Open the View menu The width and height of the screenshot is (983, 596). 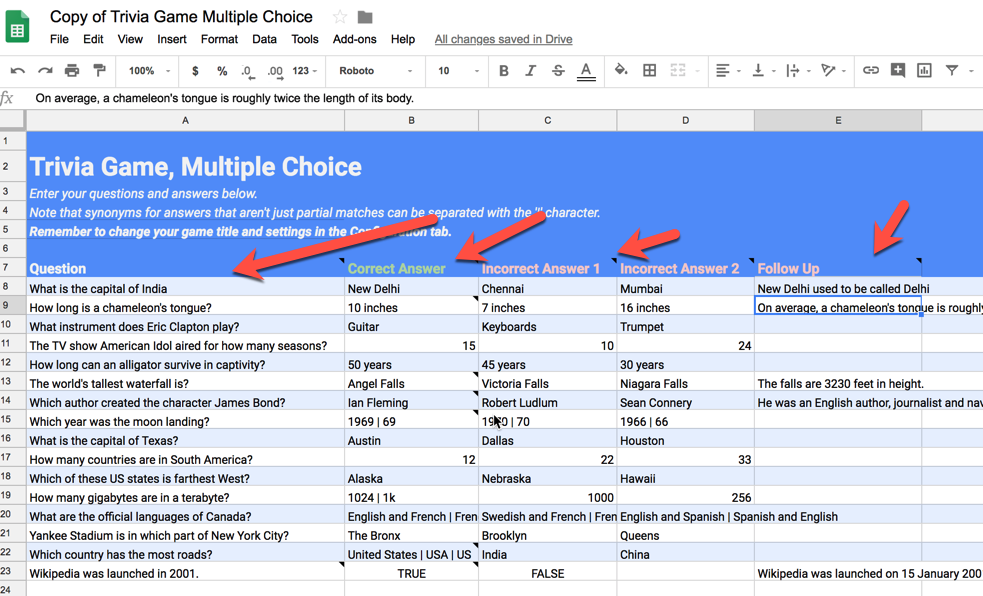click(x=130, y=39)
